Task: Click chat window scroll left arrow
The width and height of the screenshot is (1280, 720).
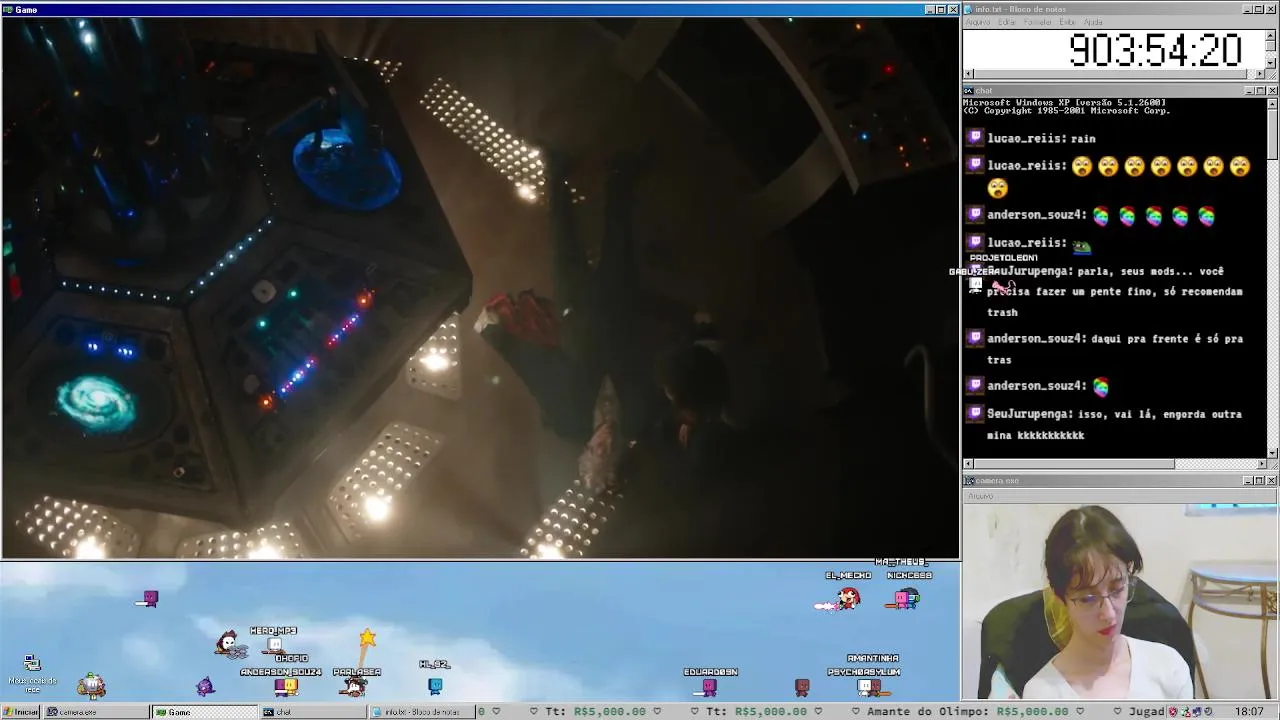Action: coord(968,464)
